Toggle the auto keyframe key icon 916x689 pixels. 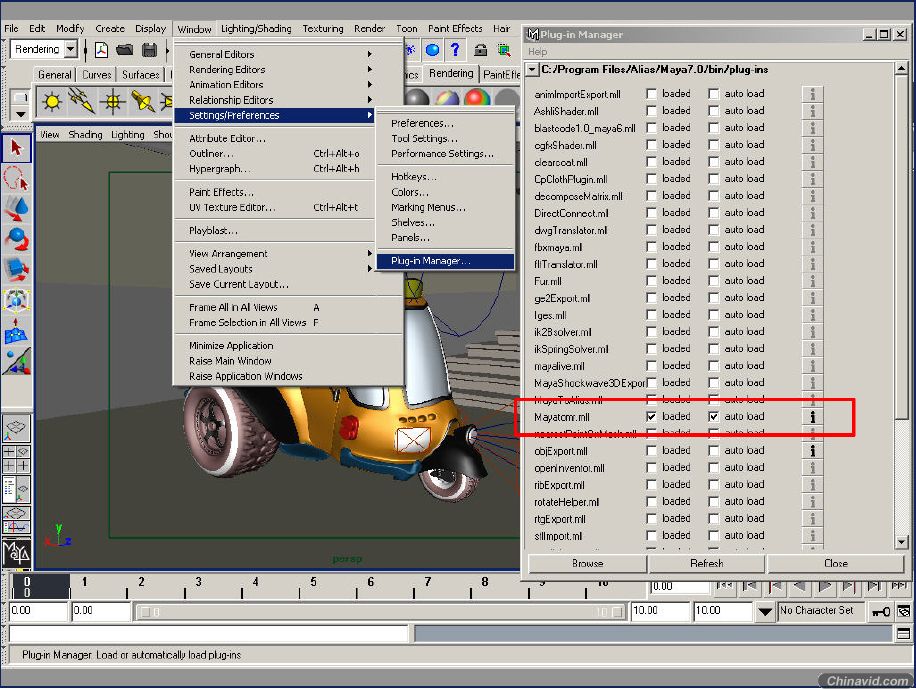881,612
